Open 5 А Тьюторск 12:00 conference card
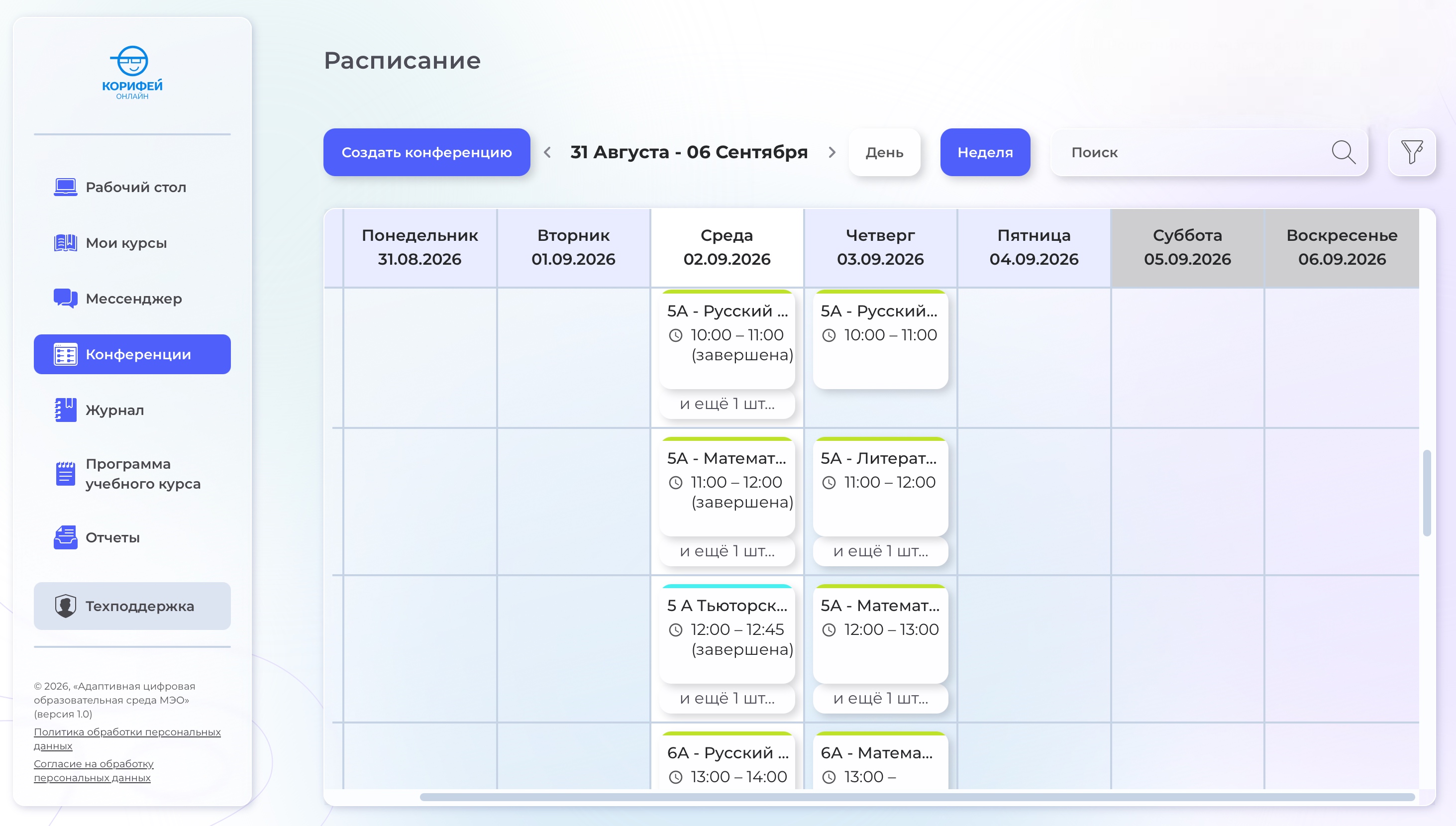 click(727, 634)
